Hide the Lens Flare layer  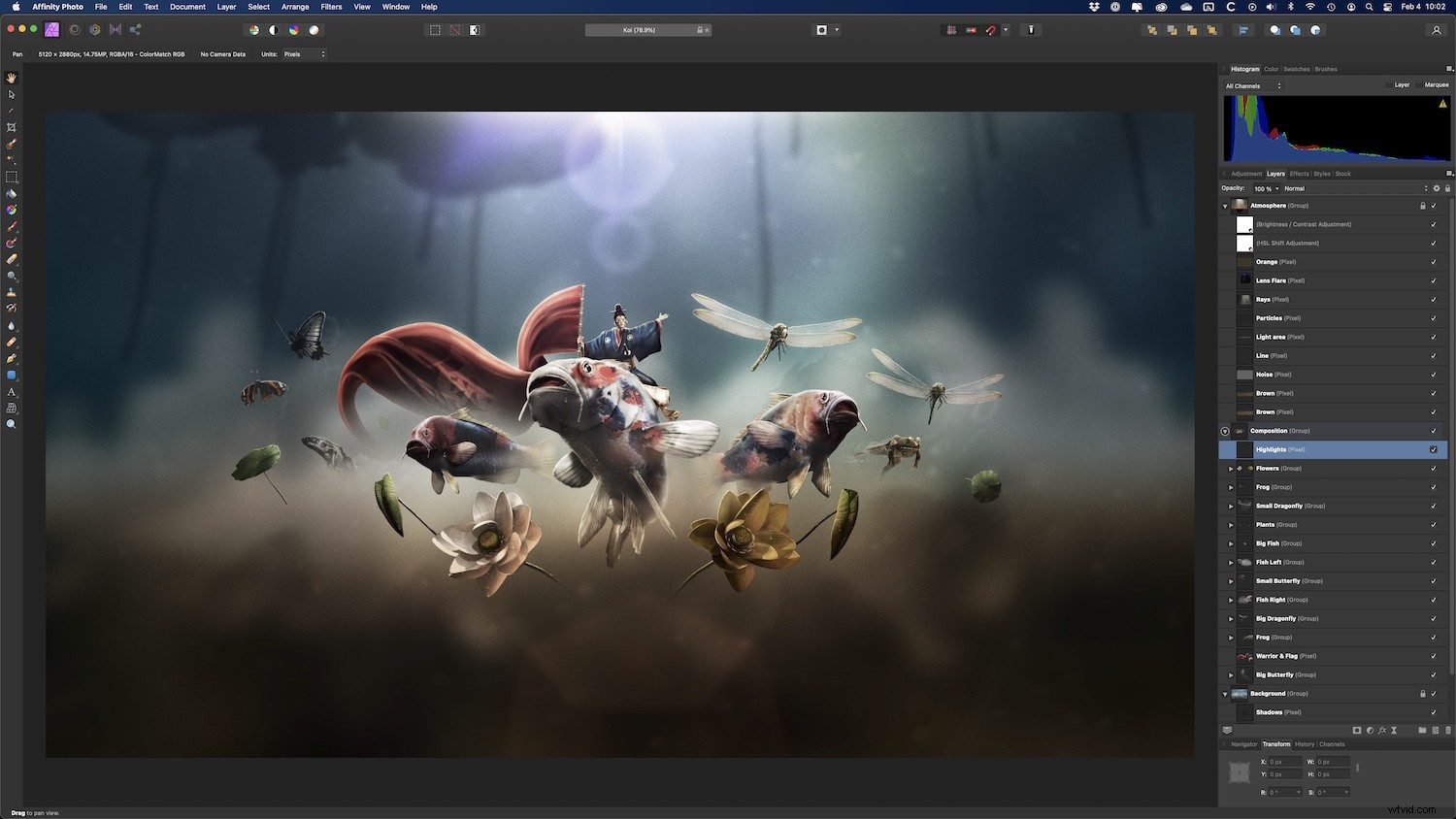coord(1434,280)
